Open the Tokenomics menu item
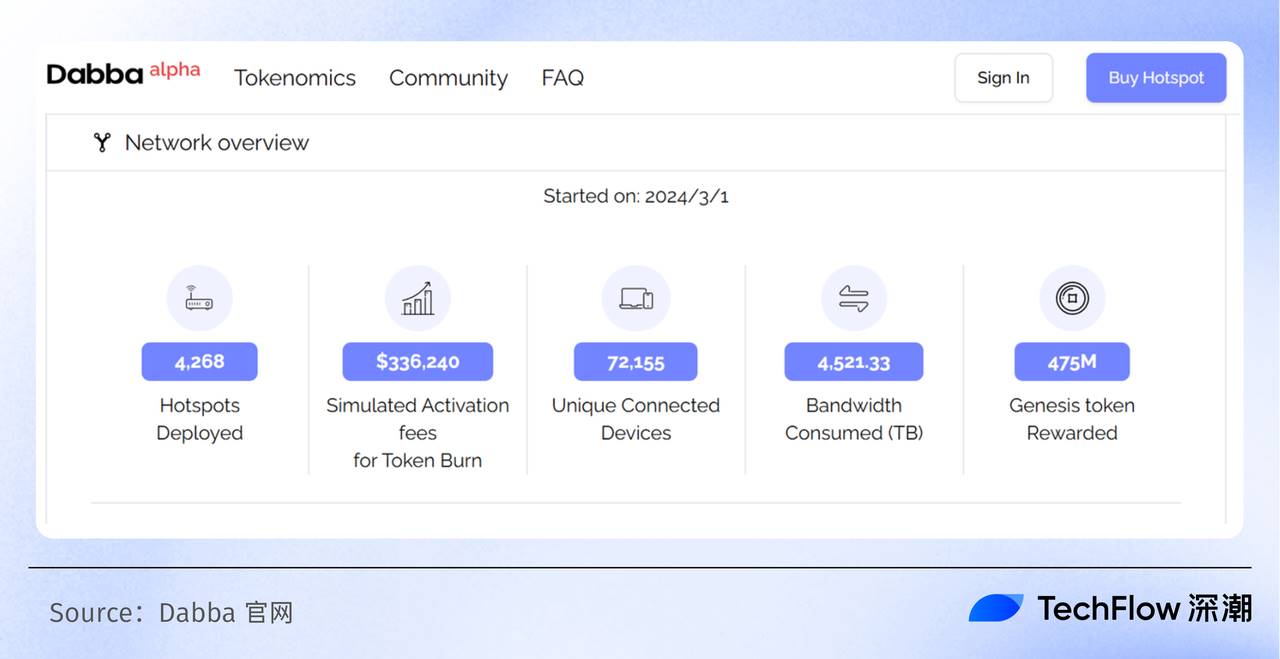Viewport: 1280px width, 659px height. pyautogui.click(x=295, y=78)
